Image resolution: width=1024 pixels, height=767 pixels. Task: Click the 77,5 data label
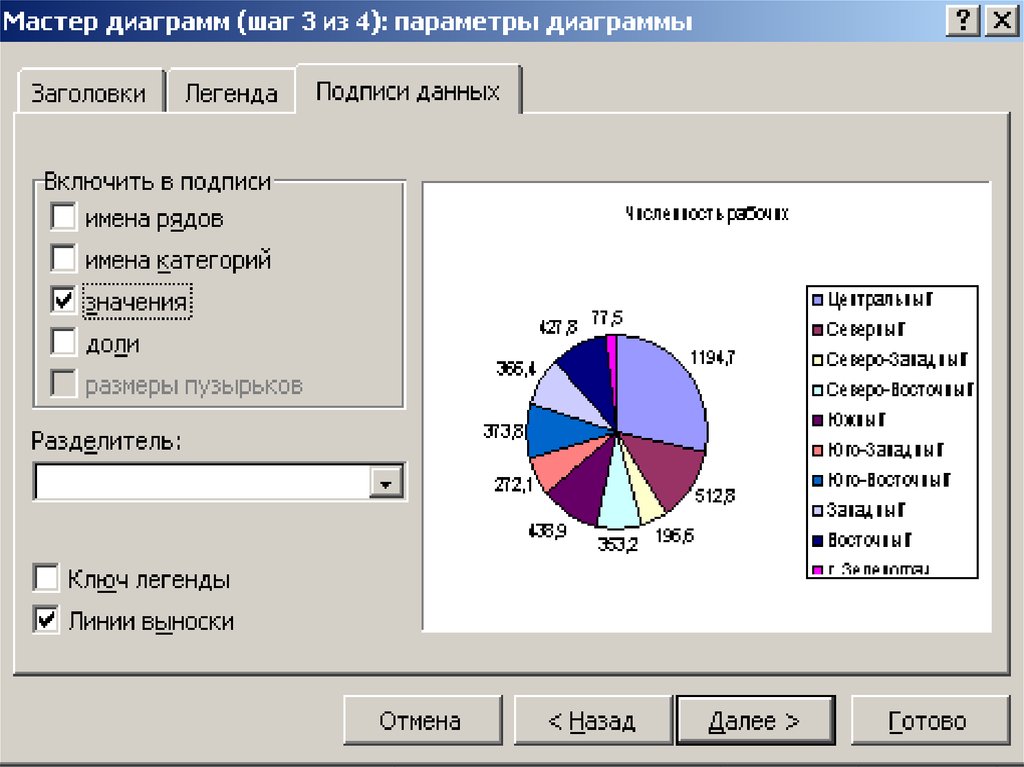[607, 318]
